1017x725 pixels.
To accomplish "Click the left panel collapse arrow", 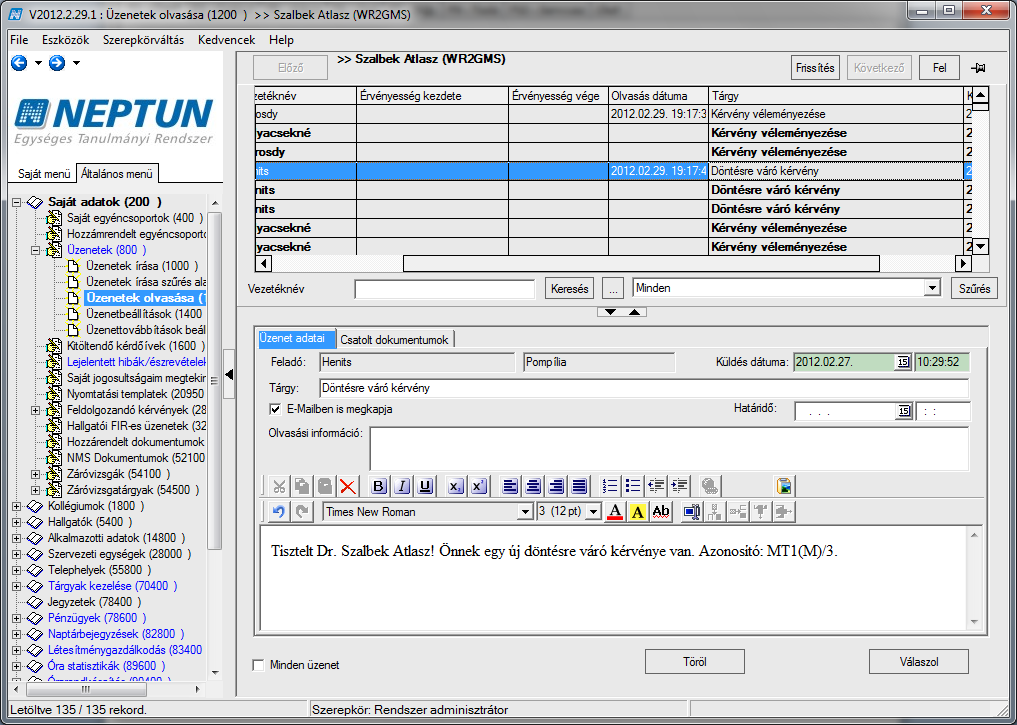I will pos(229,374).
